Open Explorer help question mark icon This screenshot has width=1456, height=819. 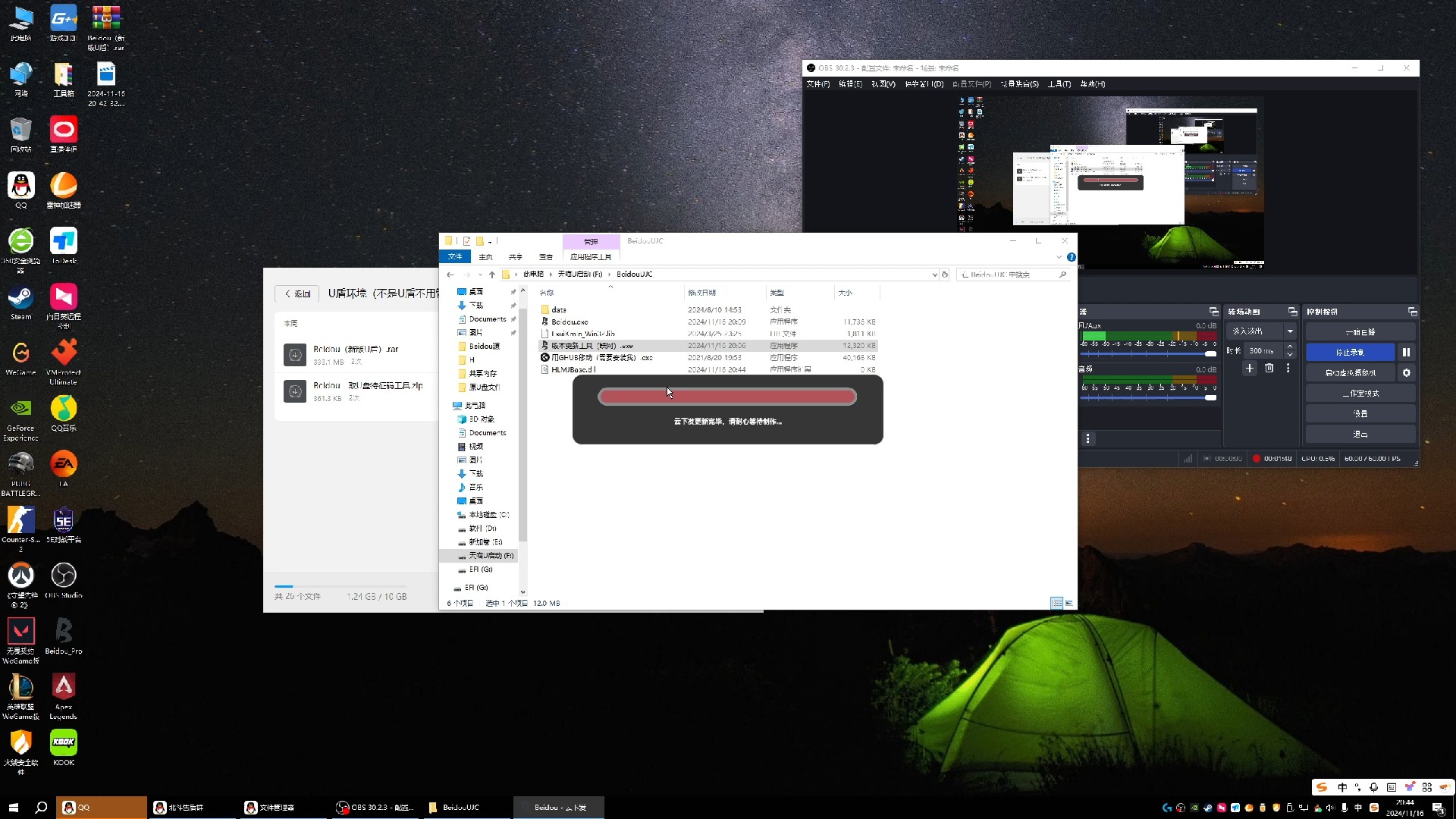coord(1071,257)
